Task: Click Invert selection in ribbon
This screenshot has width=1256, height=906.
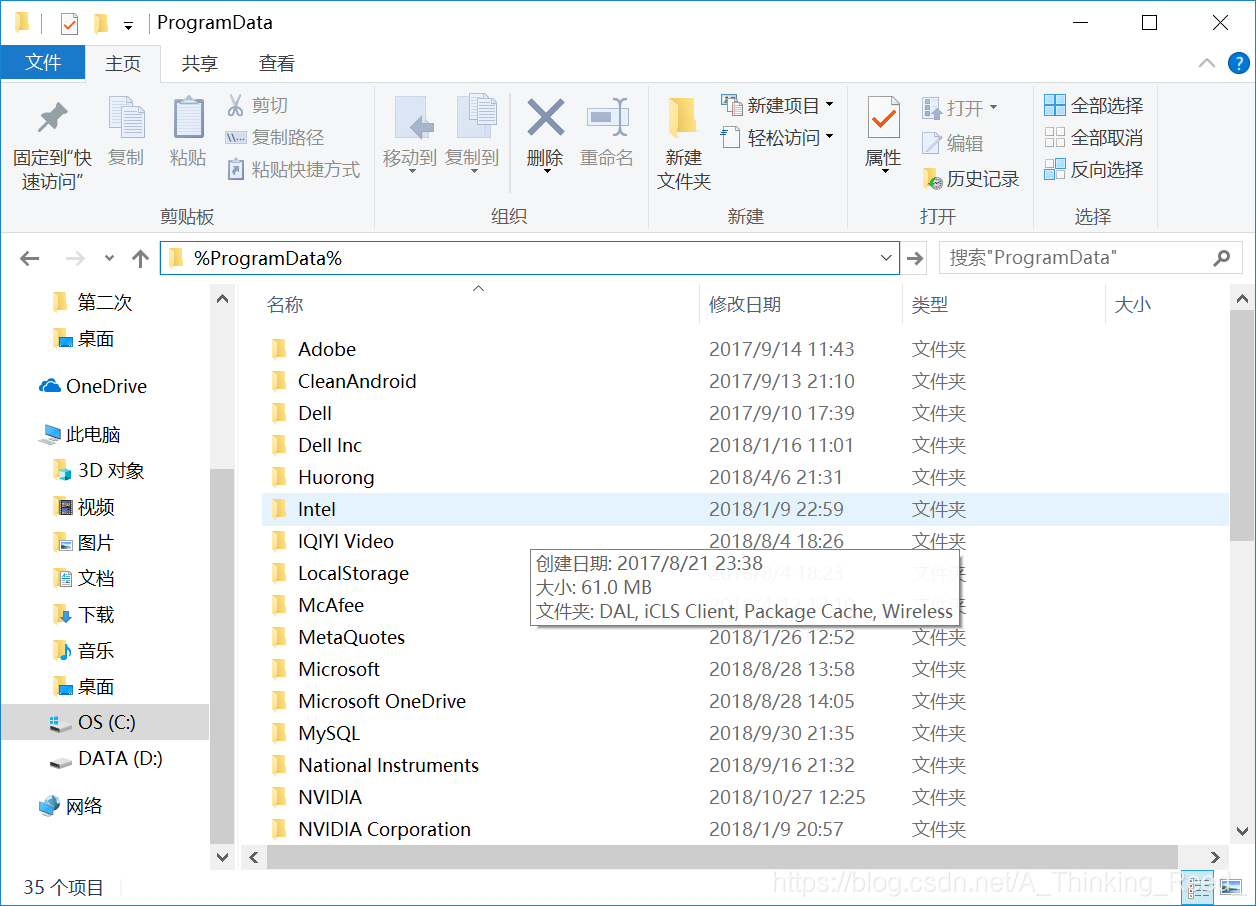Action: [x=1093, y=169]
